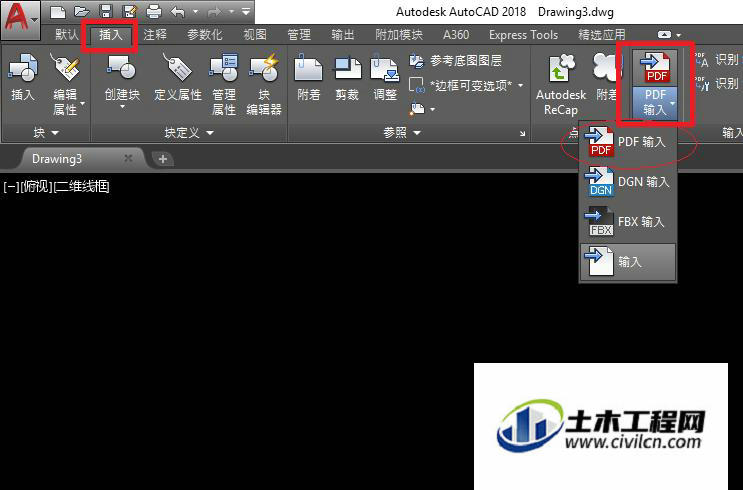The width and height of the screenshot is (743, 490).
Task: Click the ribbon minimize toggle button
Action: coord(664,35)
